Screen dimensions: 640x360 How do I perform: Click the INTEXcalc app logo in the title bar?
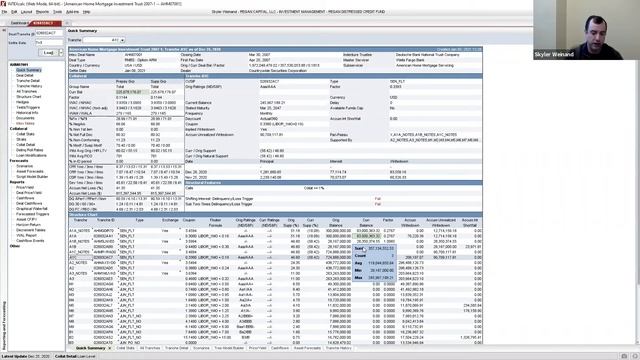coord(4,4)
